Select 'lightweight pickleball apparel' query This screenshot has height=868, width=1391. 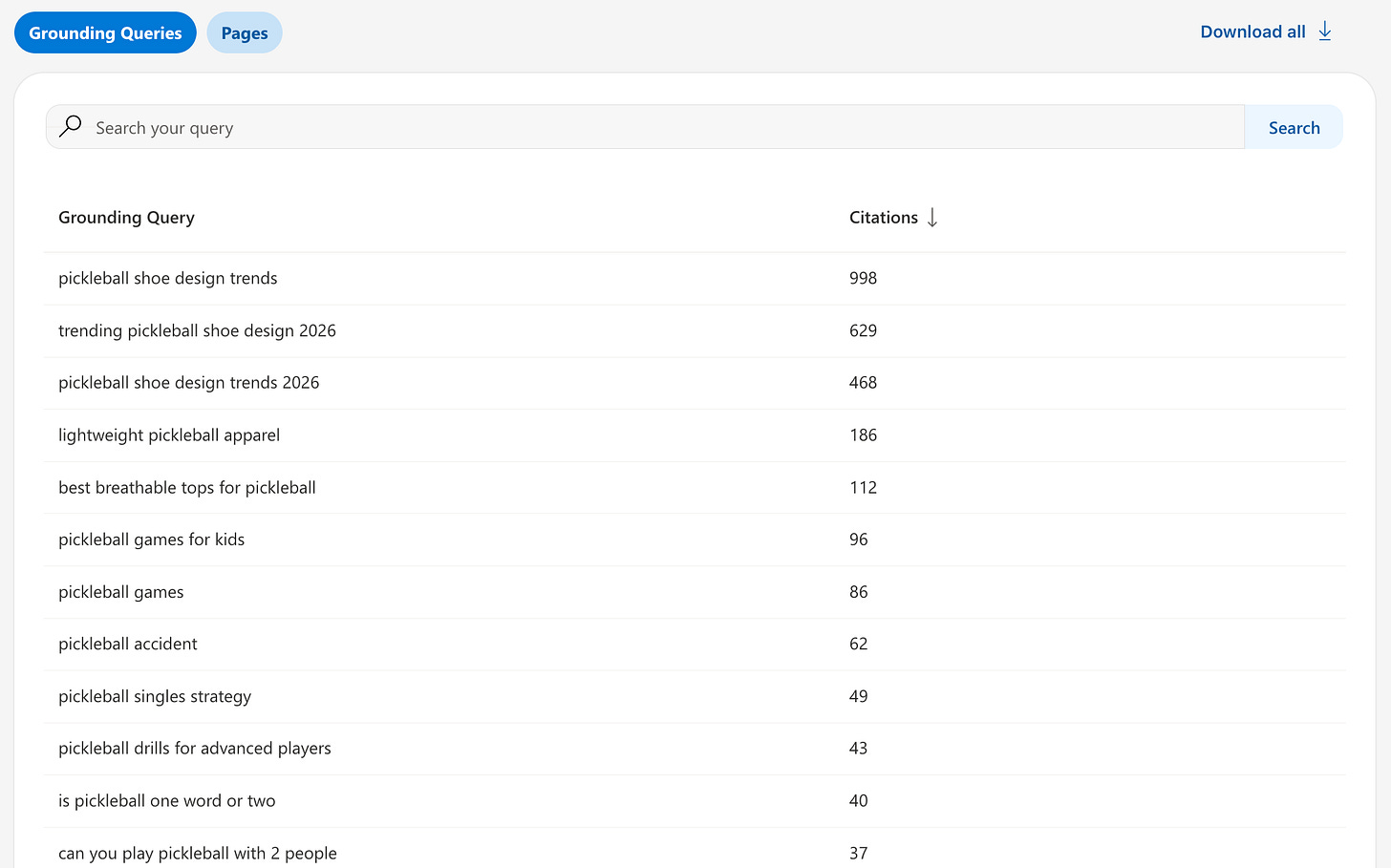[x=169, y=435]
